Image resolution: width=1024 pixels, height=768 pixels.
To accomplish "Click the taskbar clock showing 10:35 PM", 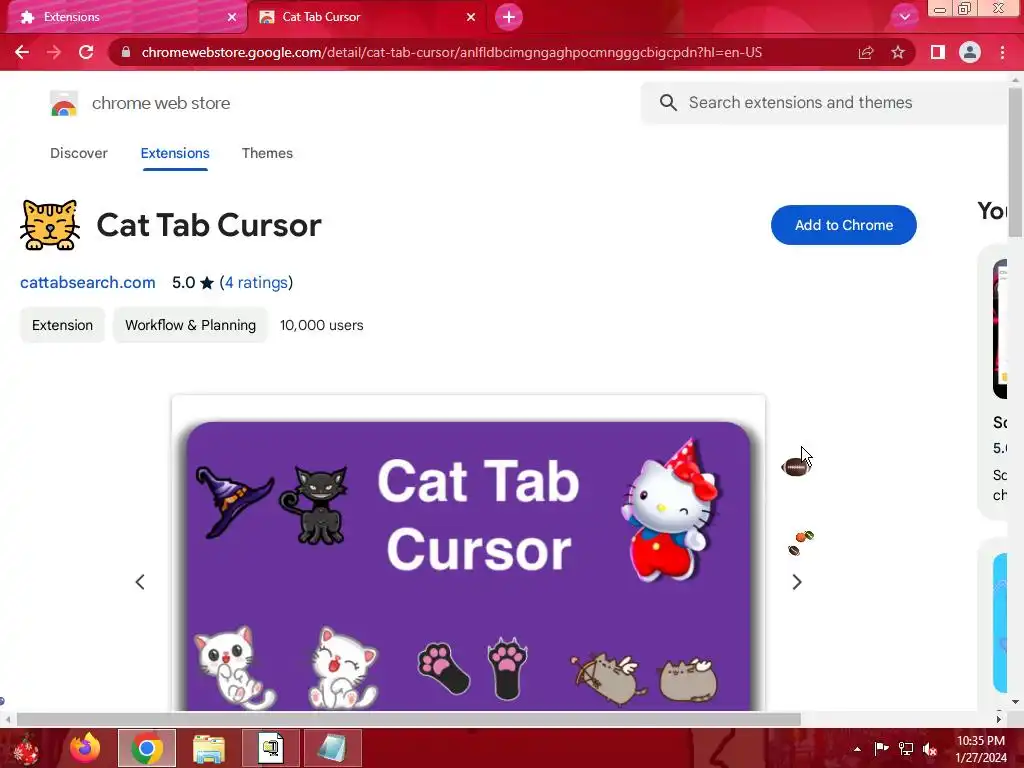I will pos(981,749).
